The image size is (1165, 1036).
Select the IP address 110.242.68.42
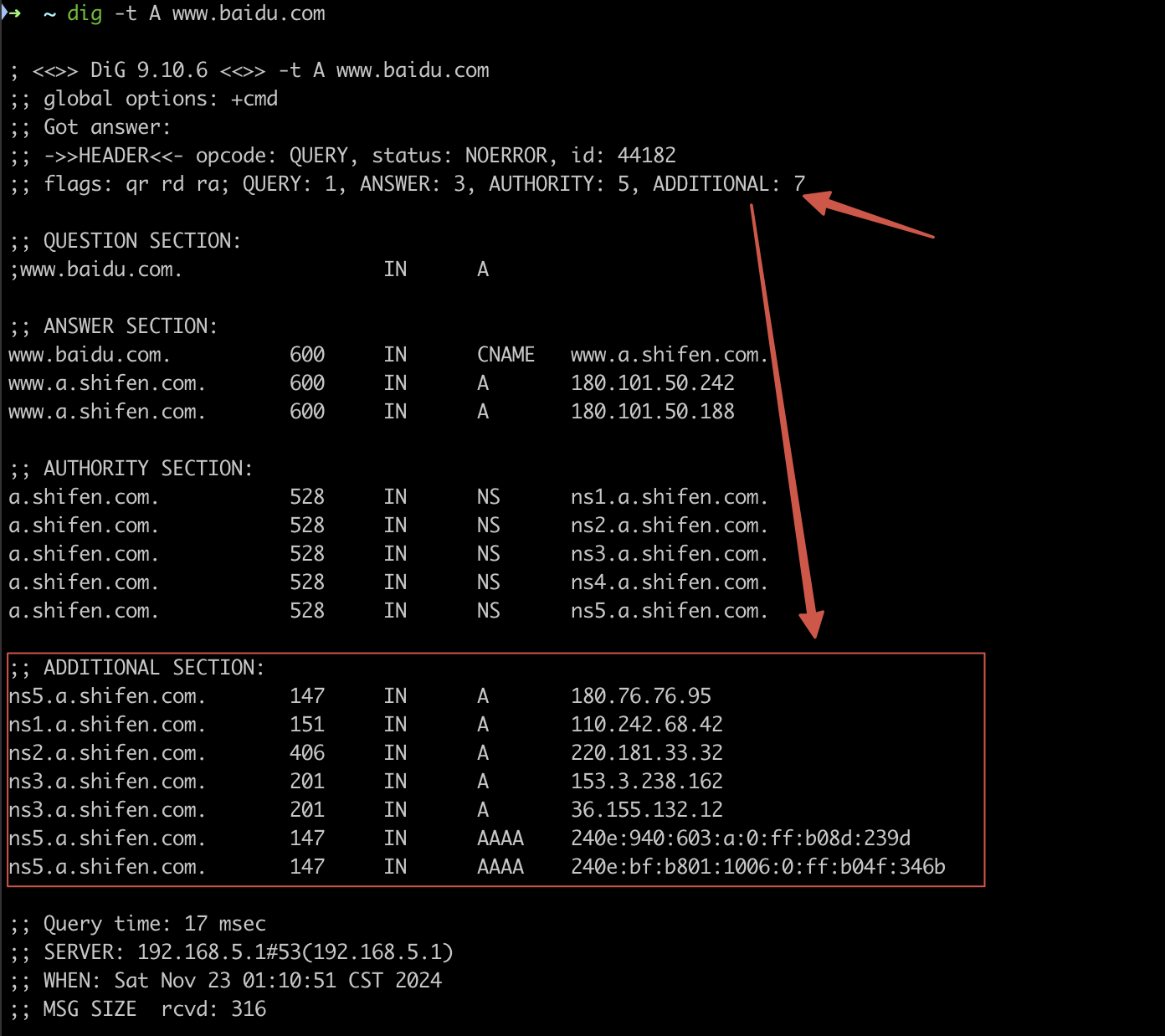[646, 725]
